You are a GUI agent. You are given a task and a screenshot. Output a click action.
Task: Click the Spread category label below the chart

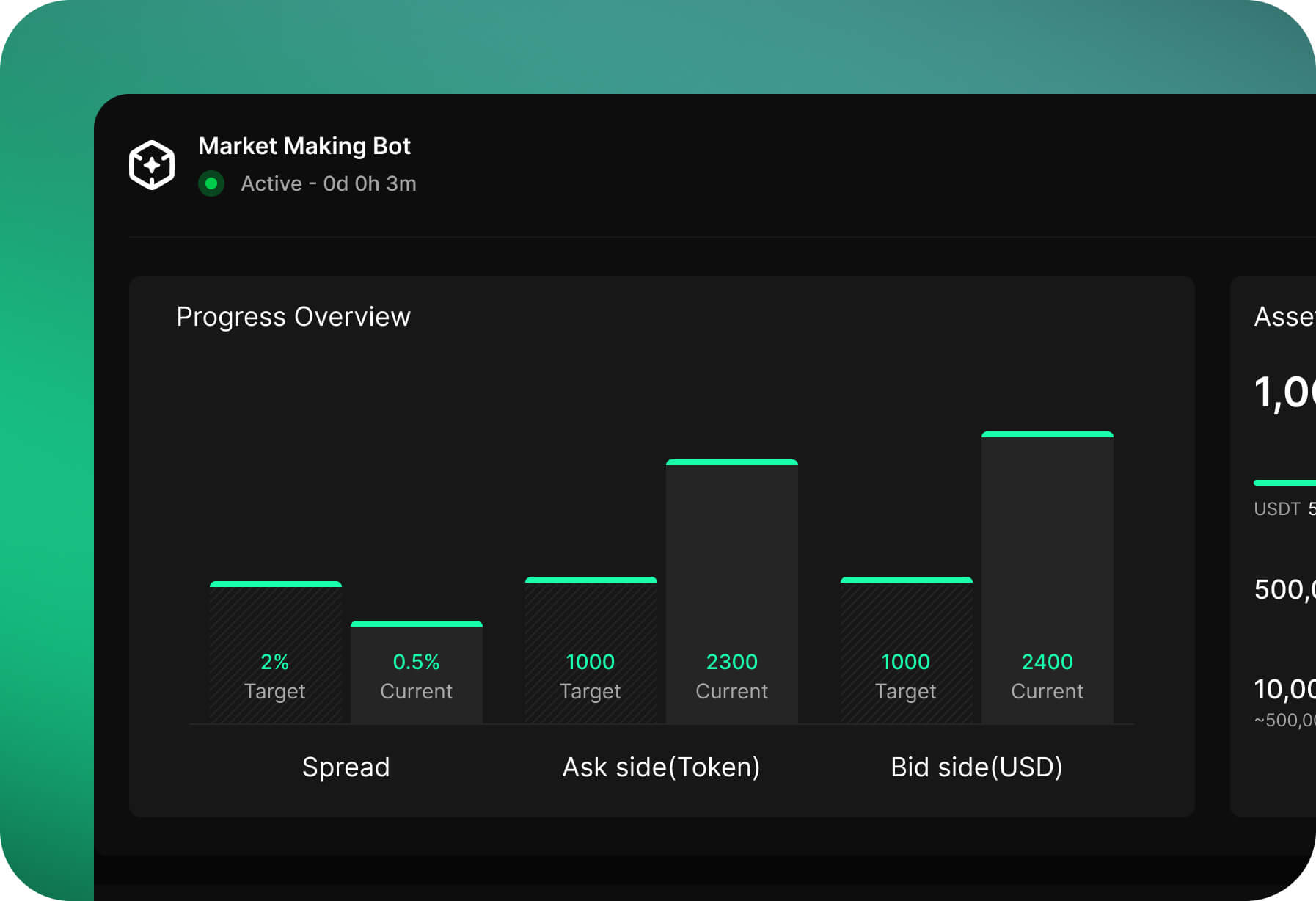(346, 767)
